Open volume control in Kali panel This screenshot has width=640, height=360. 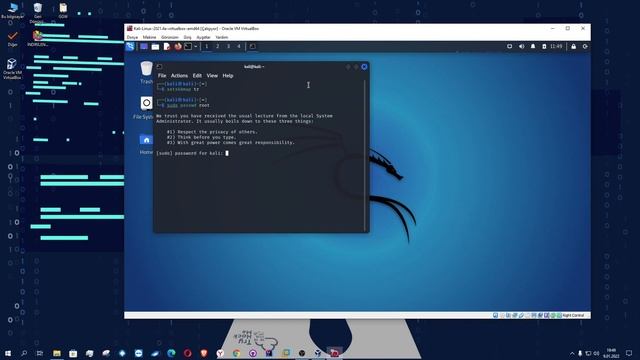tap(521, 47)
